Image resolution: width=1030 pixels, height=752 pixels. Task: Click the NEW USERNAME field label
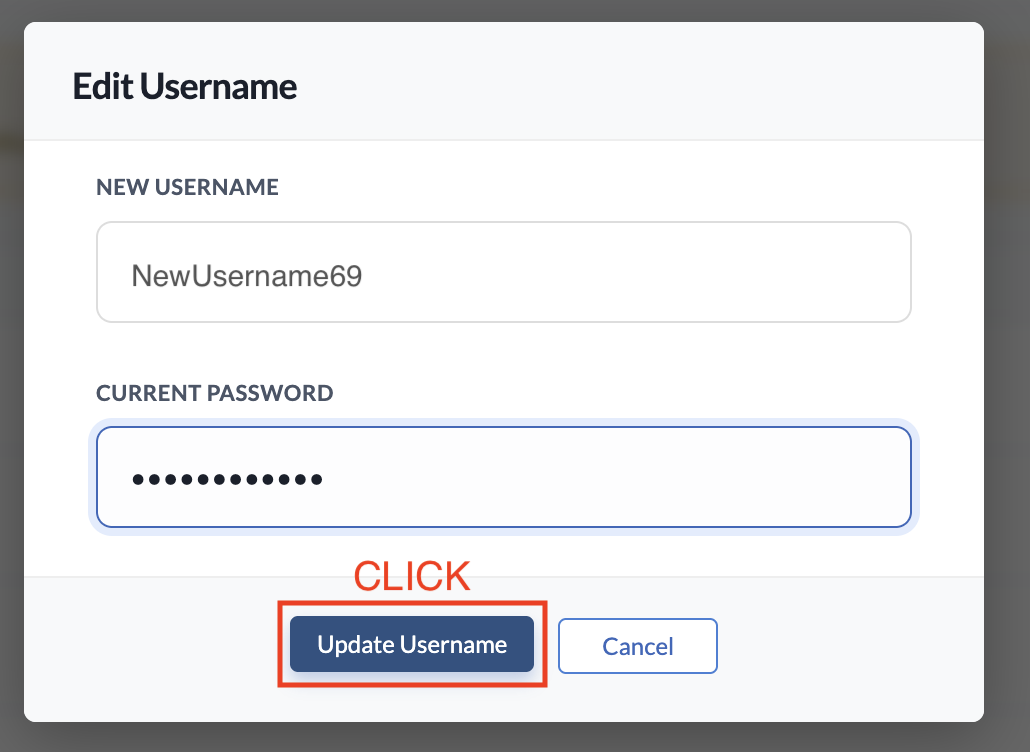coord(187,187)
